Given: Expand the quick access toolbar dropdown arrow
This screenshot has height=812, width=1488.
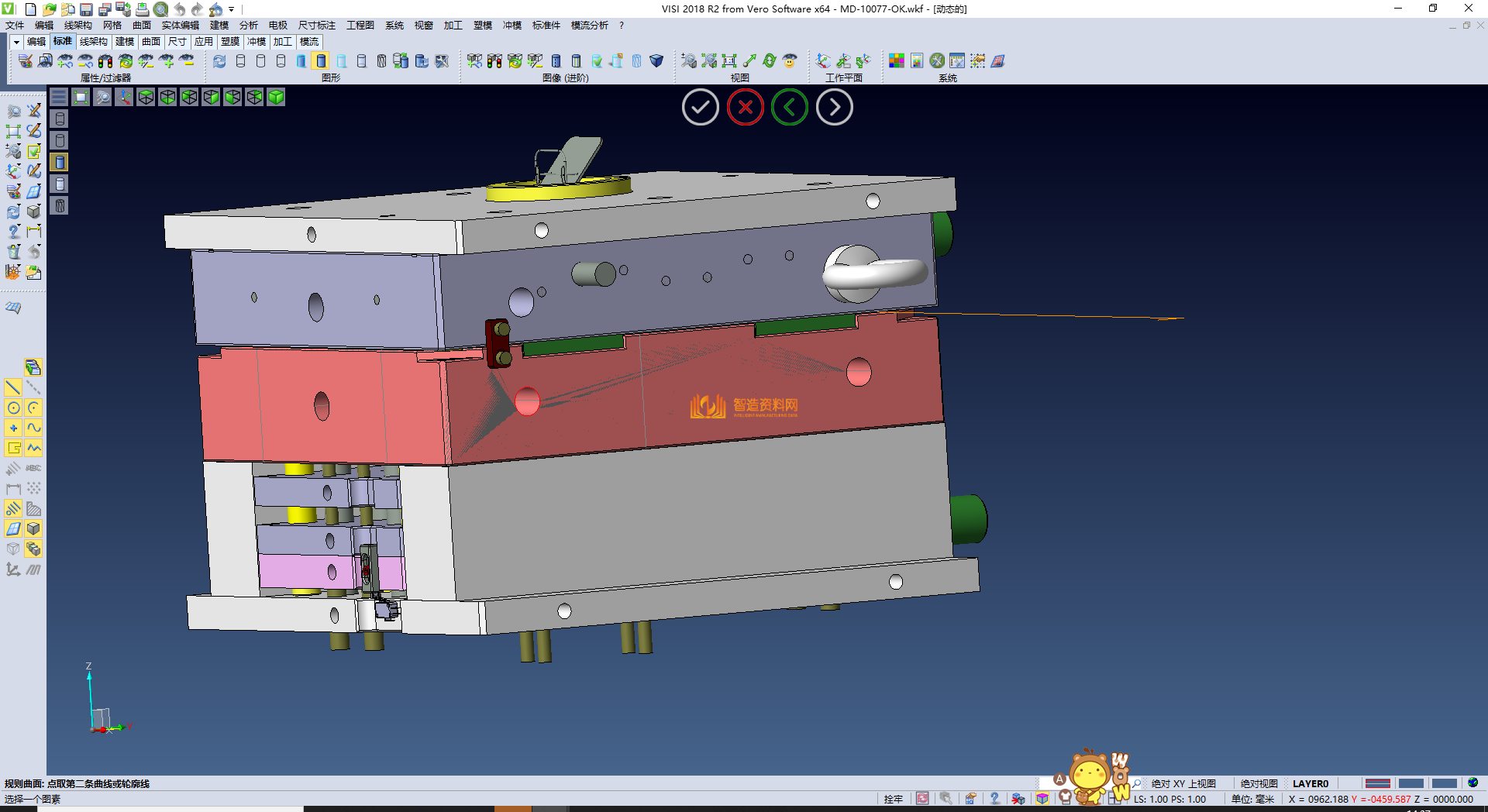Looking at the screenshot, I should tap(232, 9).
